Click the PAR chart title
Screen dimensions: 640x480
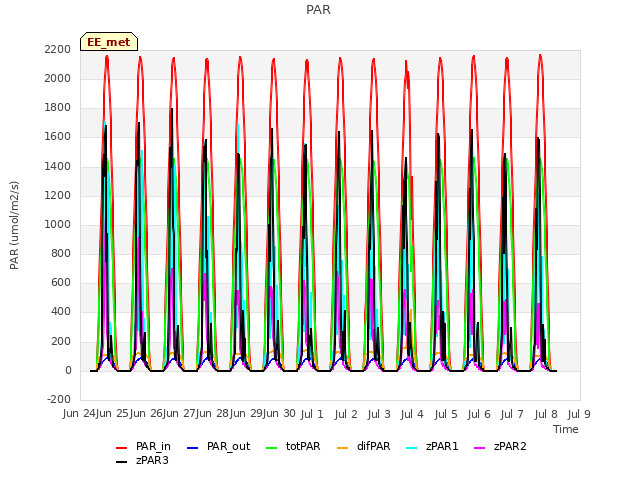click(318, 10)
